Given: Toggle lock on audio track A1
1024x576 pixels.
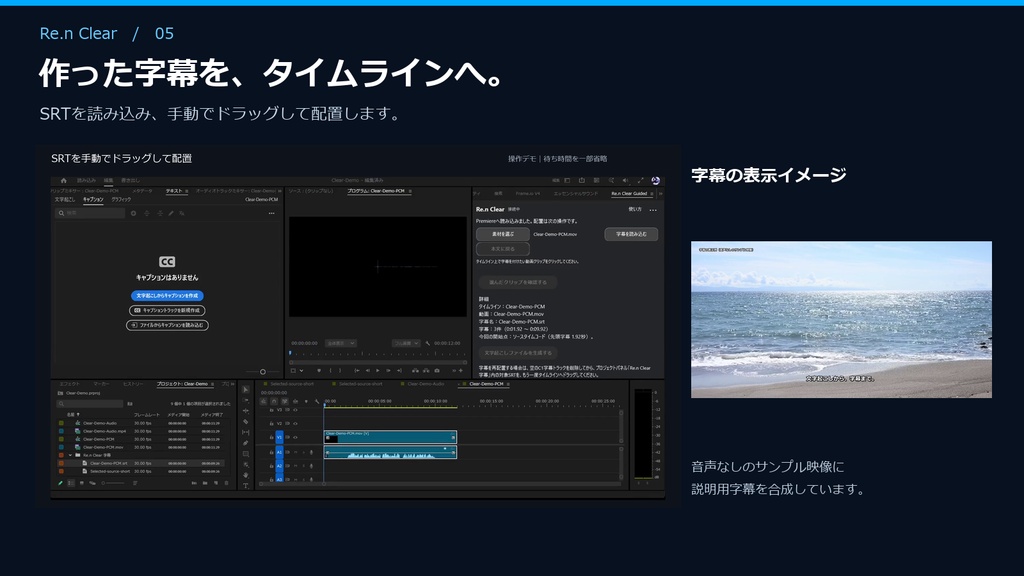Looking at the screenshot, I should tap(271, 452).
